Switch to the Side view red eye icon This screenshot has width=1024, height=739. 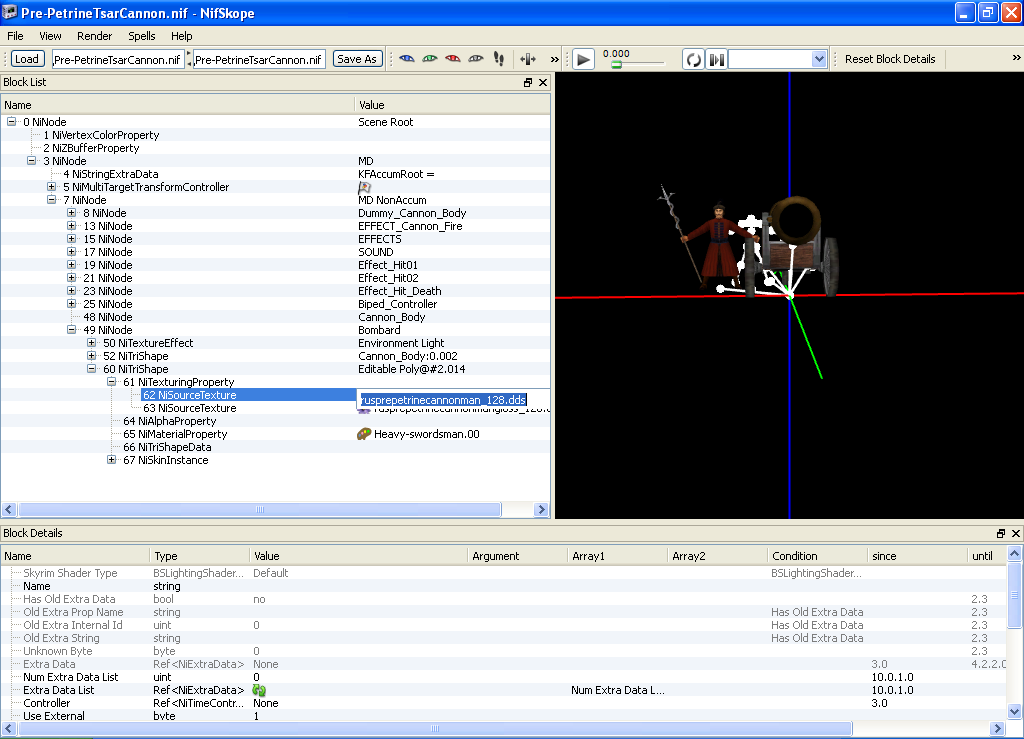[453, 59]
